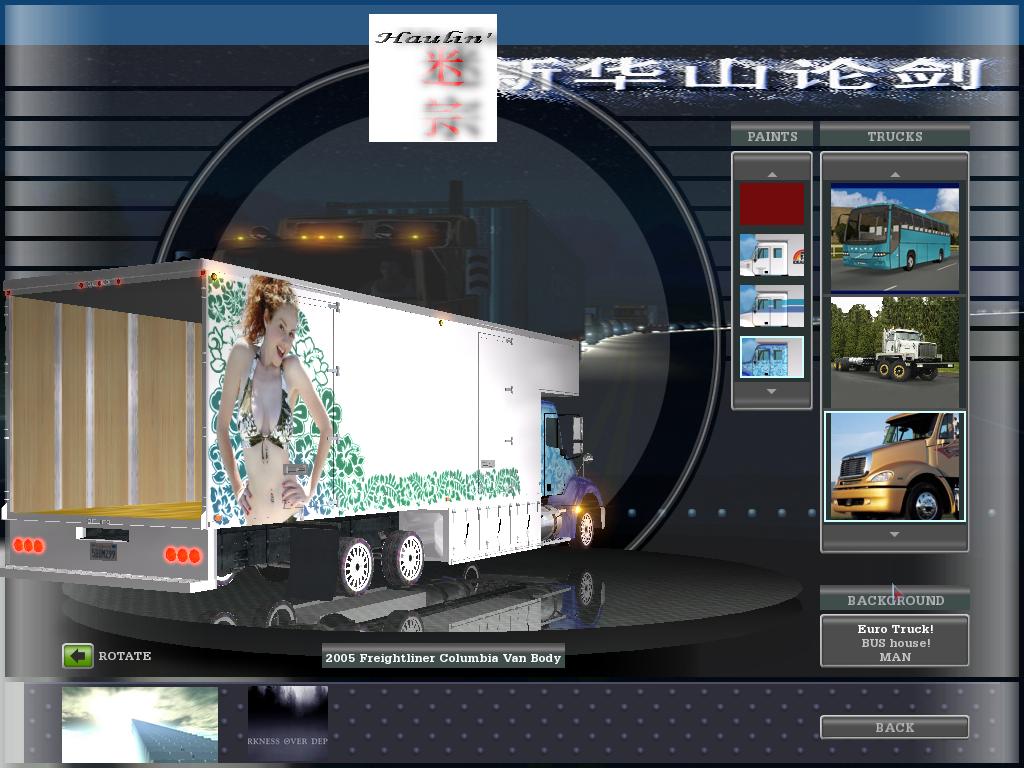Apply the white rainbow-stripe paint scheme
The width and height of the screenshot is (1024, 768).
(x=771, y=255)
